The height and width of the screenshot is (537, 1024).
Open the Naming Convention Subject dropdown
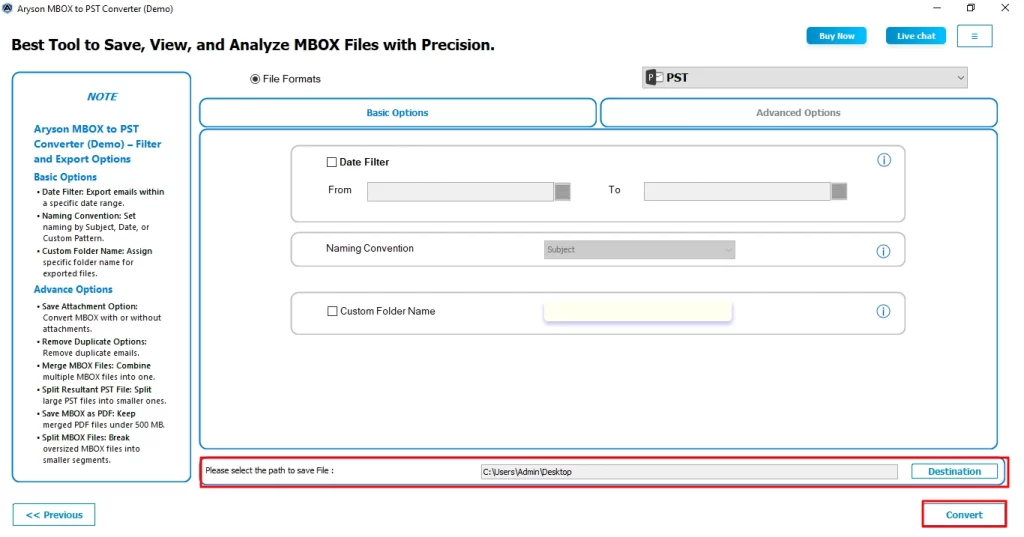tap(640, 249)
